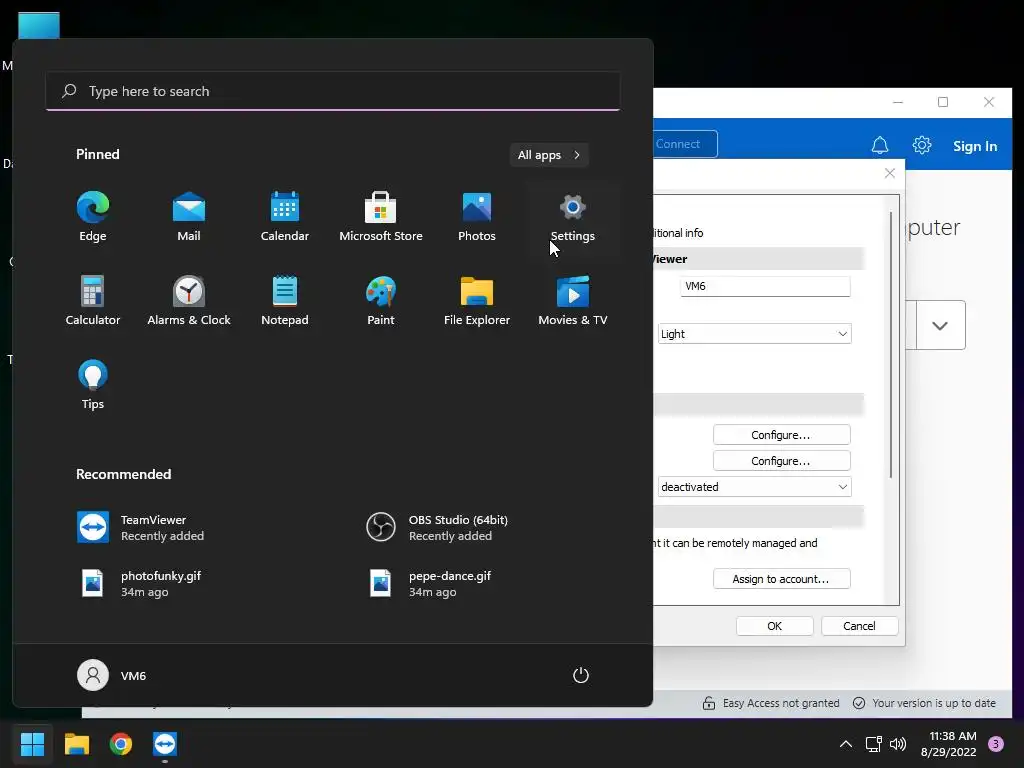The image size is (1024, 768).
Task: Launch the Photos app
Action: [477, 217]
